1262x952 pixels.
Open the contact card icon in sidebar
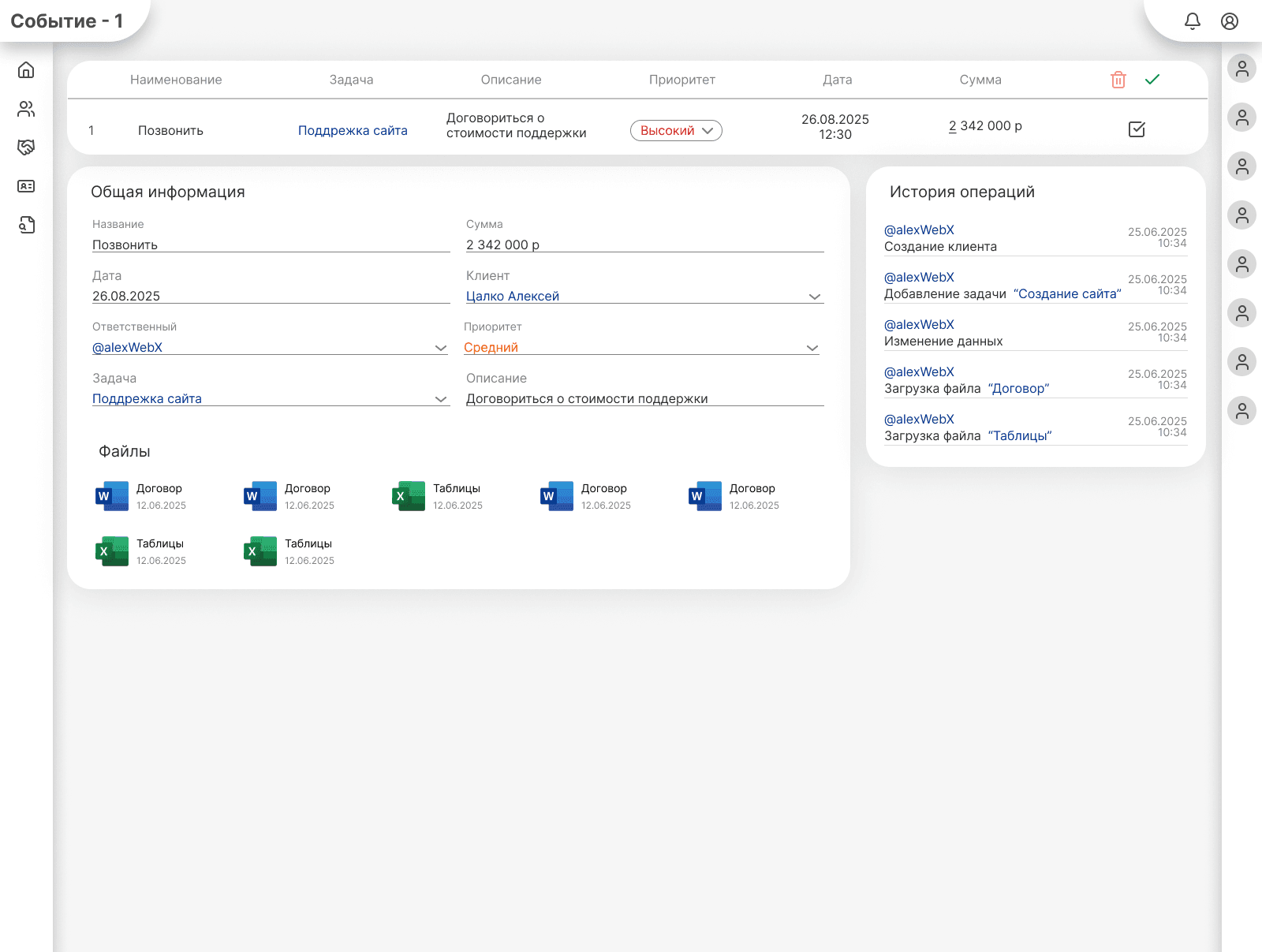tap(26, 186)
